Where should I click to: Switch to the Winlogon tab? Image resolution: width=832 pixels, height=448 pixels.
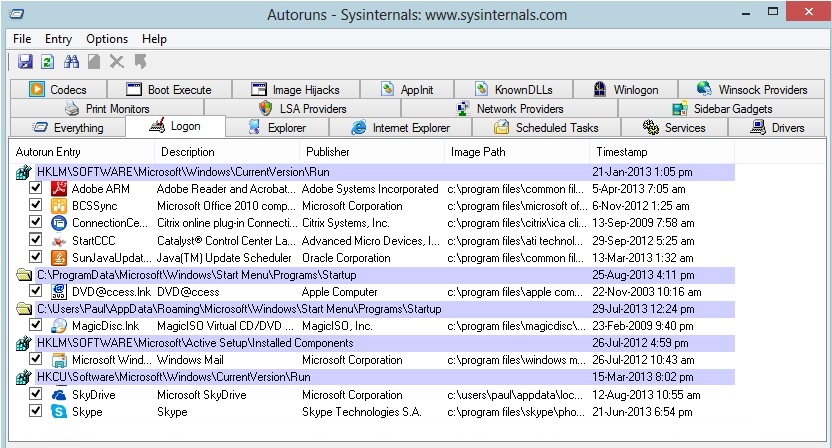tap(626, 90)
